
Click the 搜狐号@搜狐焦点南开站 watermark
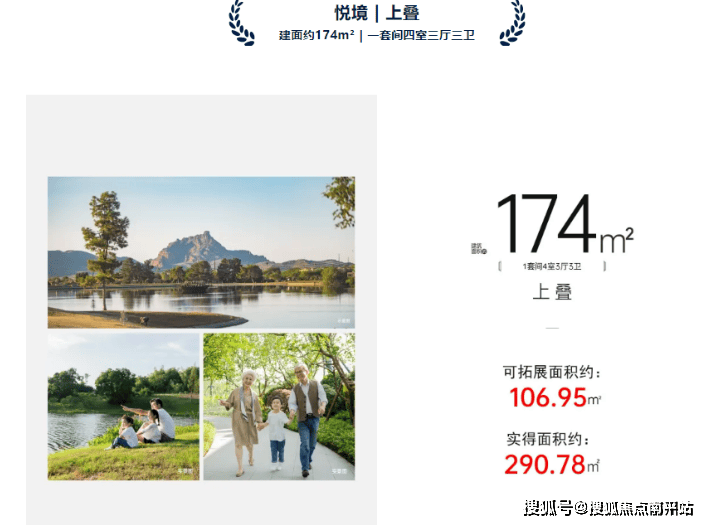pos(609,508)
